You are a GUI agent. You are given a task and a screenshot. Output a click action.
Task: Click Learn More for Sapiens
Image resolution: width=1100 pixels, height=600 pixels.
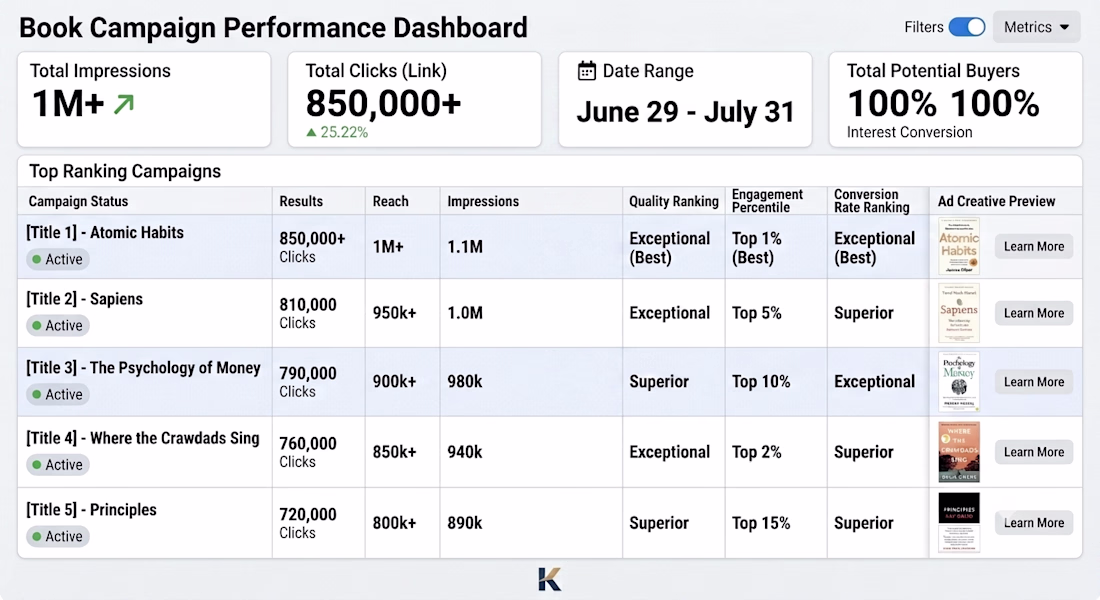pos(1033,313)
